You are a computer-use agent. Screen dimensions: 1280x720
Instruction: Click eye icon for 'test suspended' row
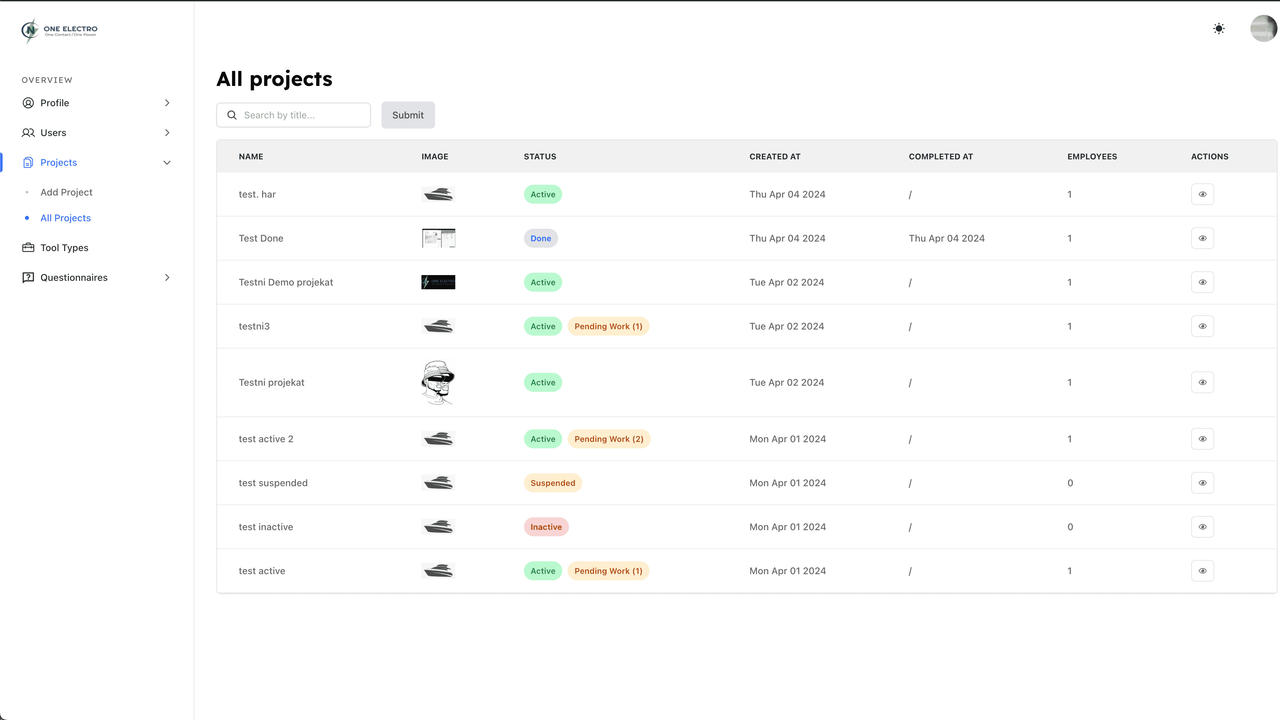(x=1202, y=483)
